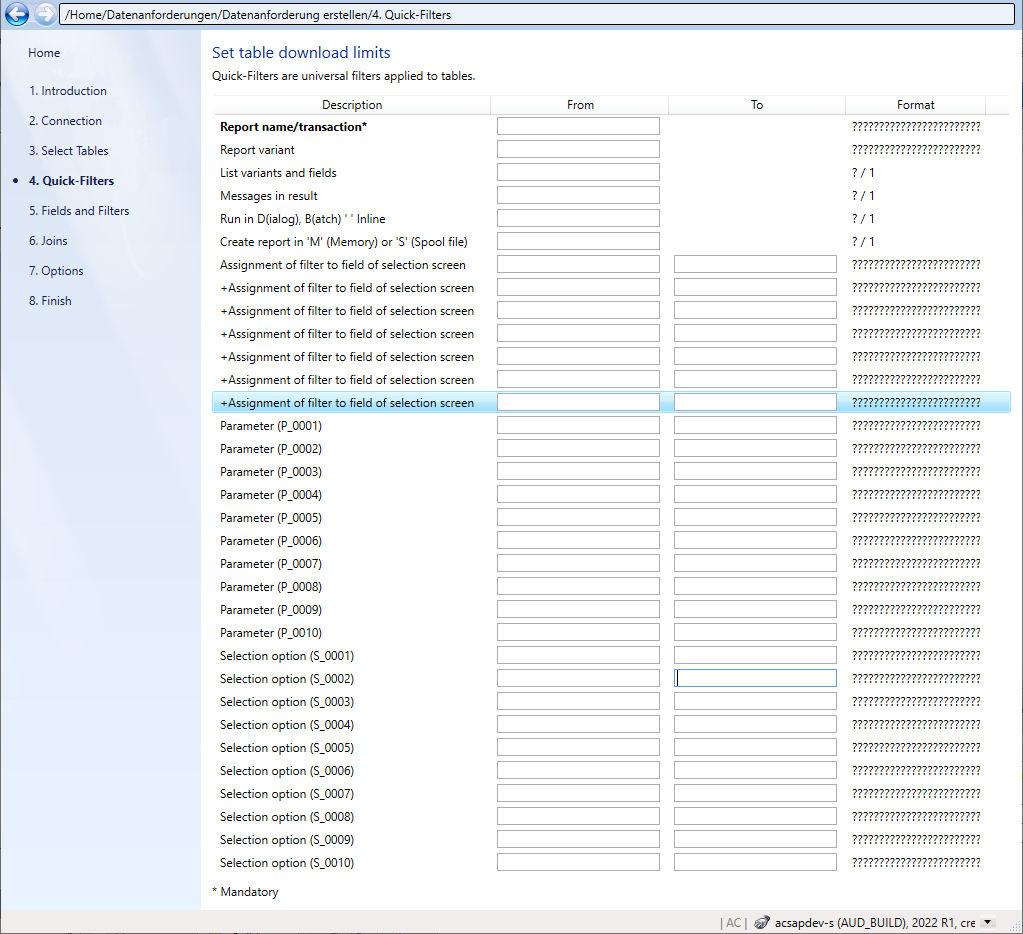Click acsapdev-s (AUD_BUILD) status bar text
Viewport: 1023px width, 934px height.
[x=874, y=923]
